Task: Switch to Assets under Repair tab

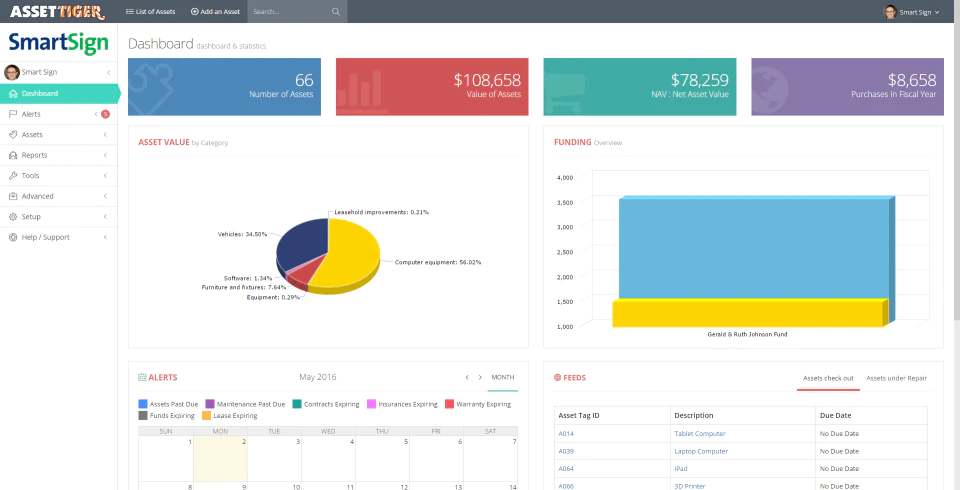Action: (x=896, y=378)
